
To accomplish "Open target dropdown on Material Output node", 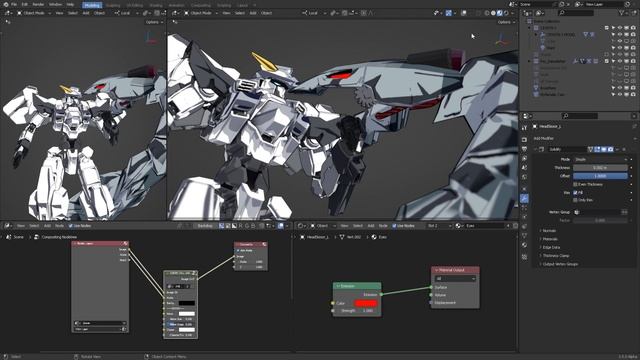I will coord(455,279).
